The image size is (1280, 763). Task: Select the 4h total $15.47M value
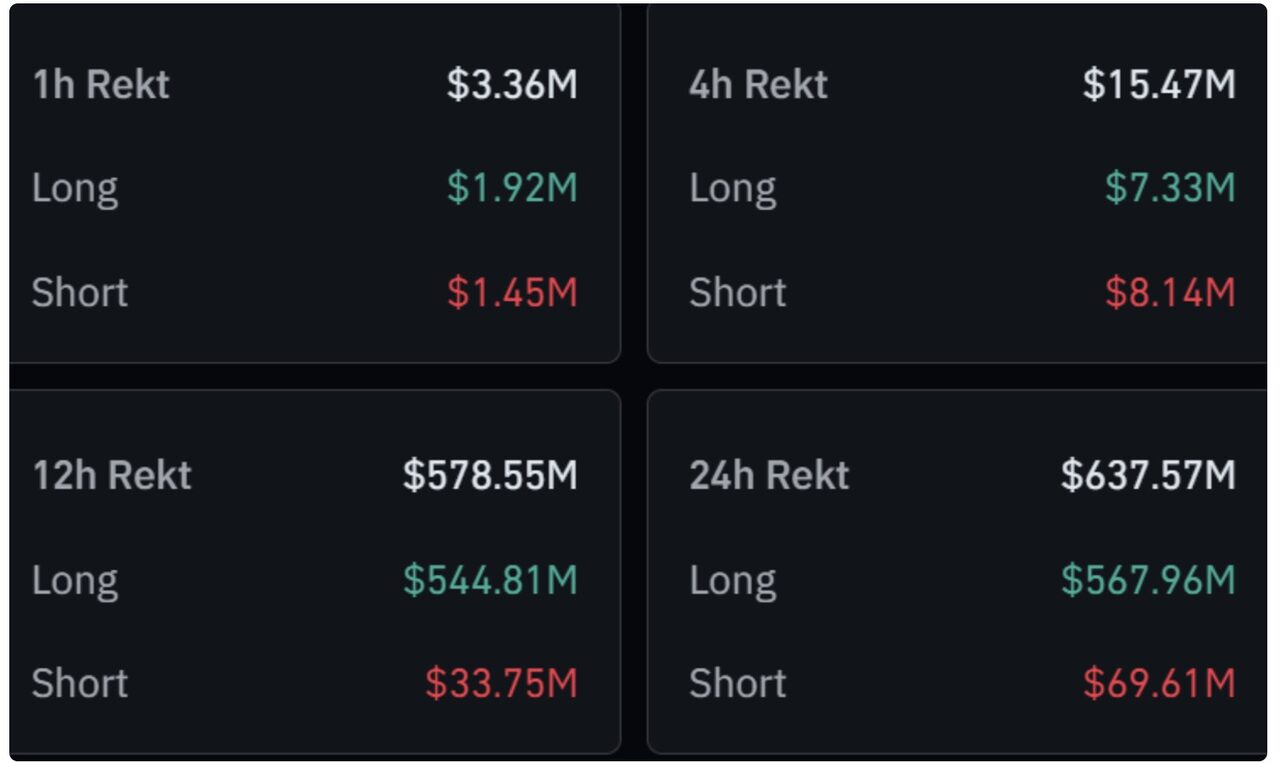point(1159,85)
